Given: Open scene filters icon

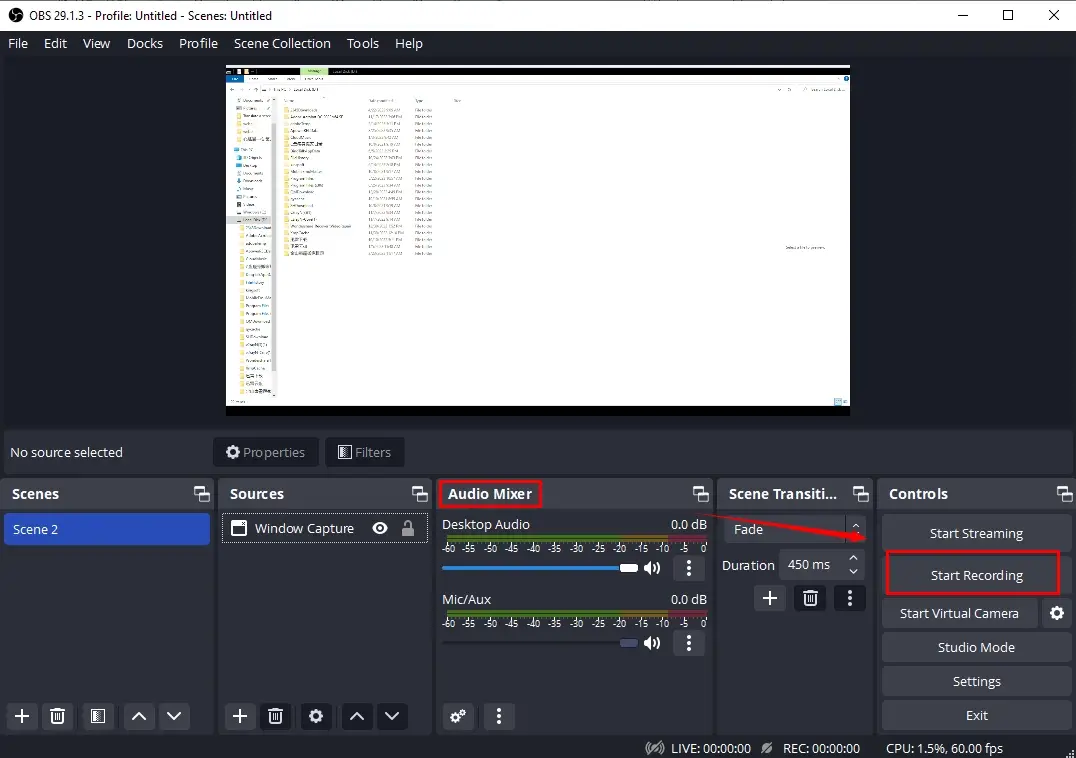Looking at the screenshot, I should (97, 716).
